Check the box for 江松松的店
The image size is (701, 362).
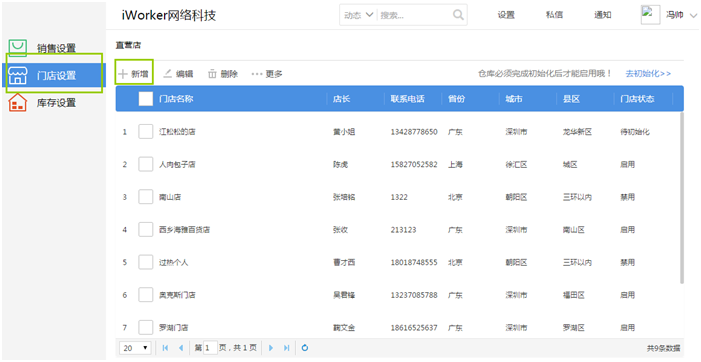[146, 131]
